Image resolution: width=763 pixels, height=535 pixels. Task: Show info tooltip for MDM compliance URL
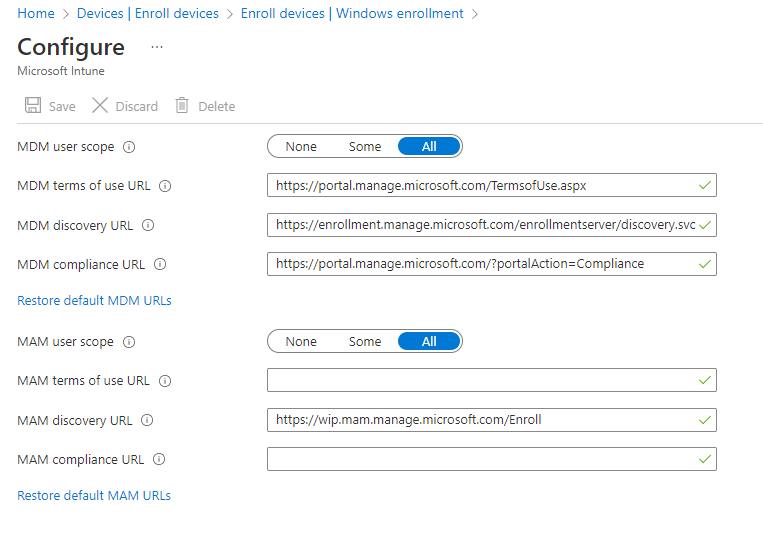(x=160, y=264)
